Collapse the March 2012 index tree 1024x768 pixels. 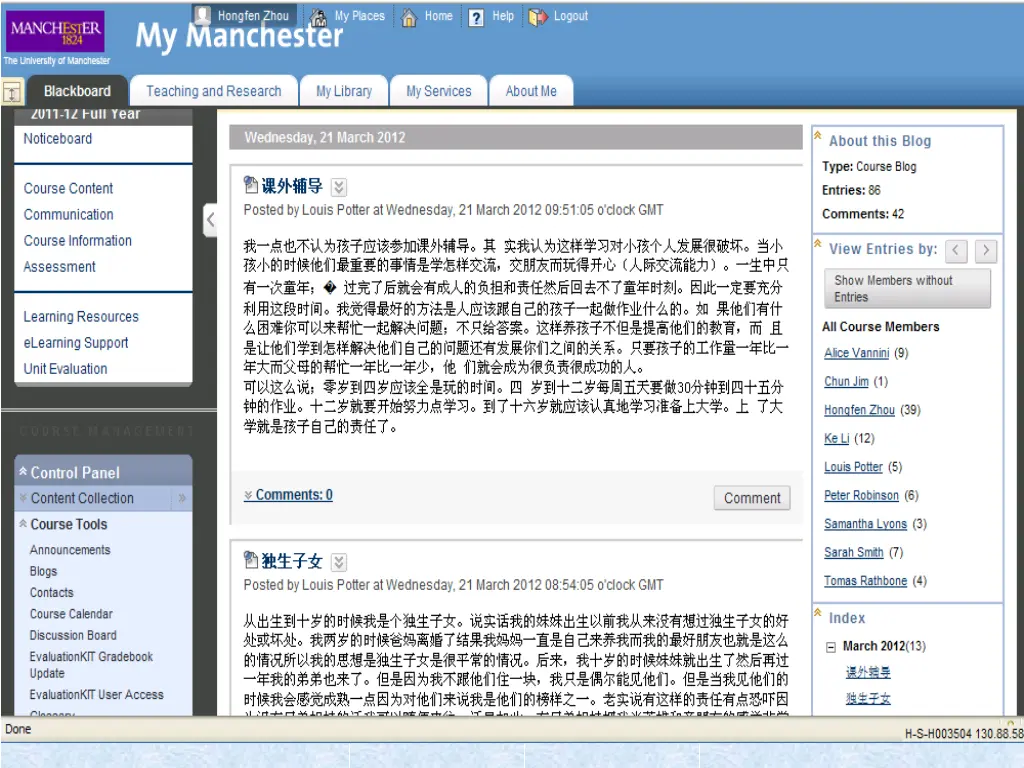coord(830,647)
